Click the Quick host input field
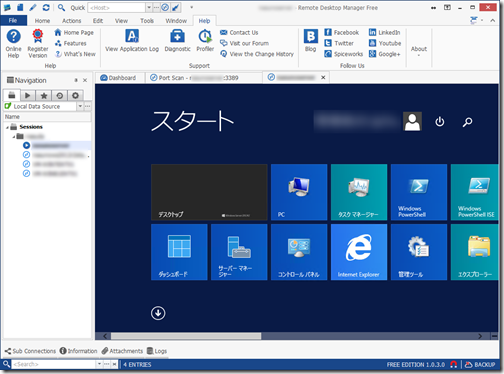504x374 pixels. (x=117, y=8)
